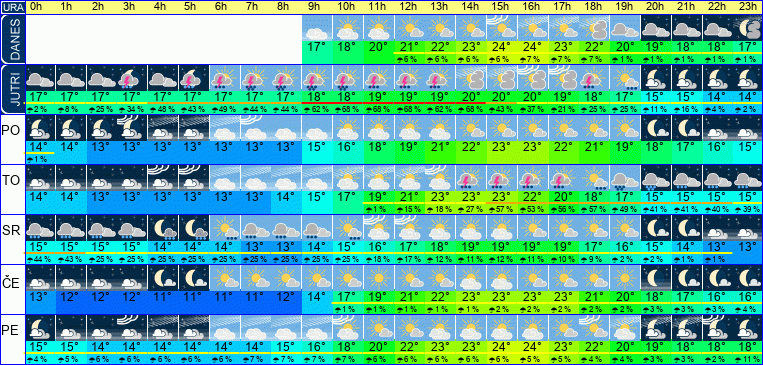Click the PO 0h moon with cloud icon
Screen dimensions: 763x365
tap(40, 128)
